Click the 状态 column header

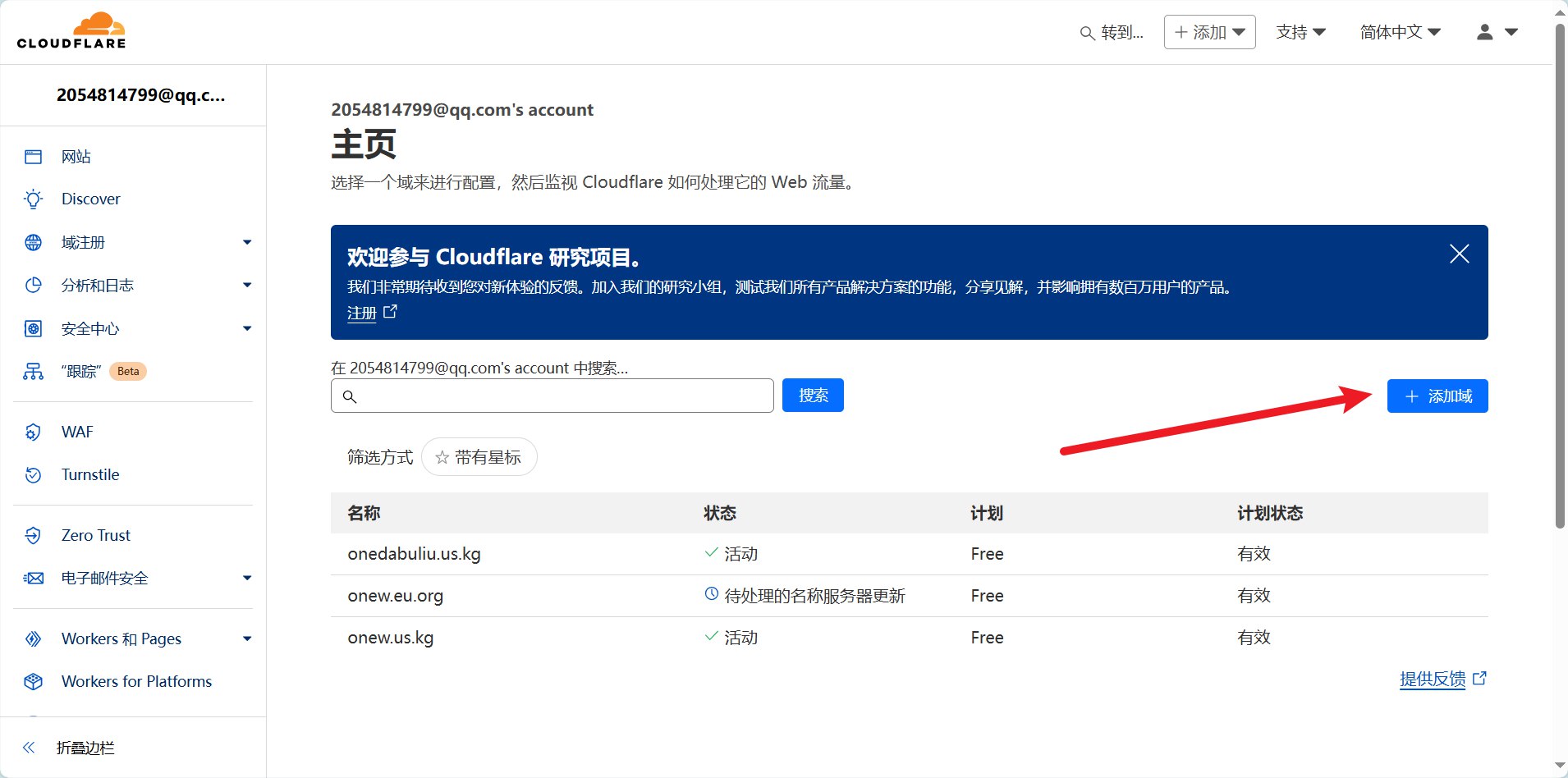[x=720, y=513]
